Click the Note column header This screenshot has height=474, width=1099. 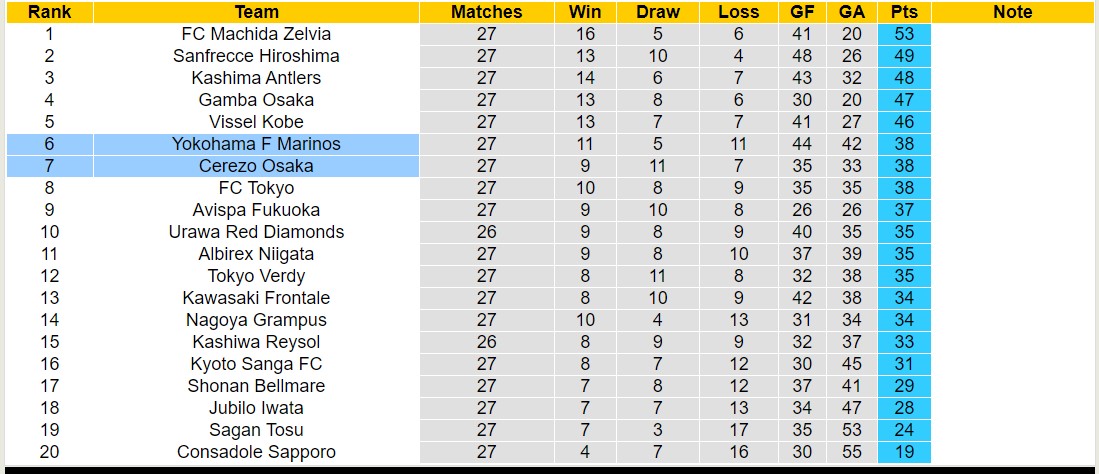[x=1013, y=12]
